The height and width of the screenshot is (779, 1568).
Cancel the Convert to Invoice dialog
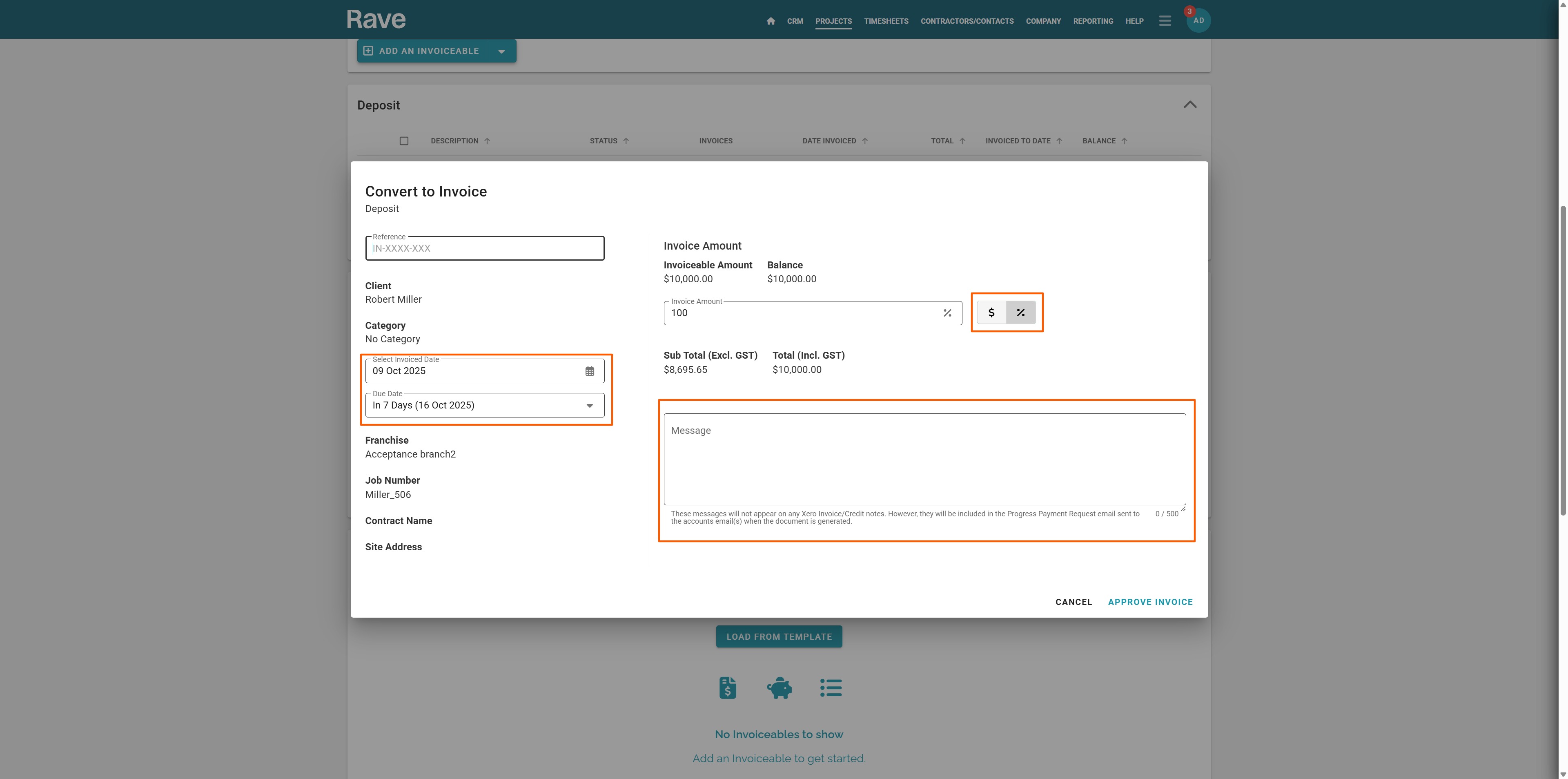click(1073, 602)
